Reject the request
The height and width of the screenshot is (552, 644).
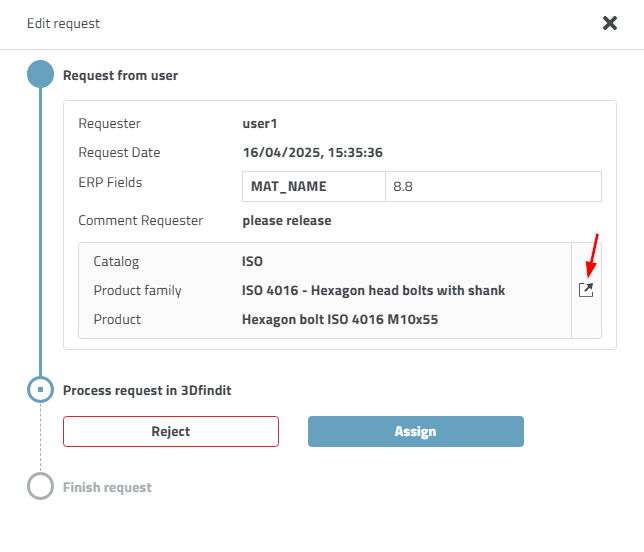pos(171,431)
